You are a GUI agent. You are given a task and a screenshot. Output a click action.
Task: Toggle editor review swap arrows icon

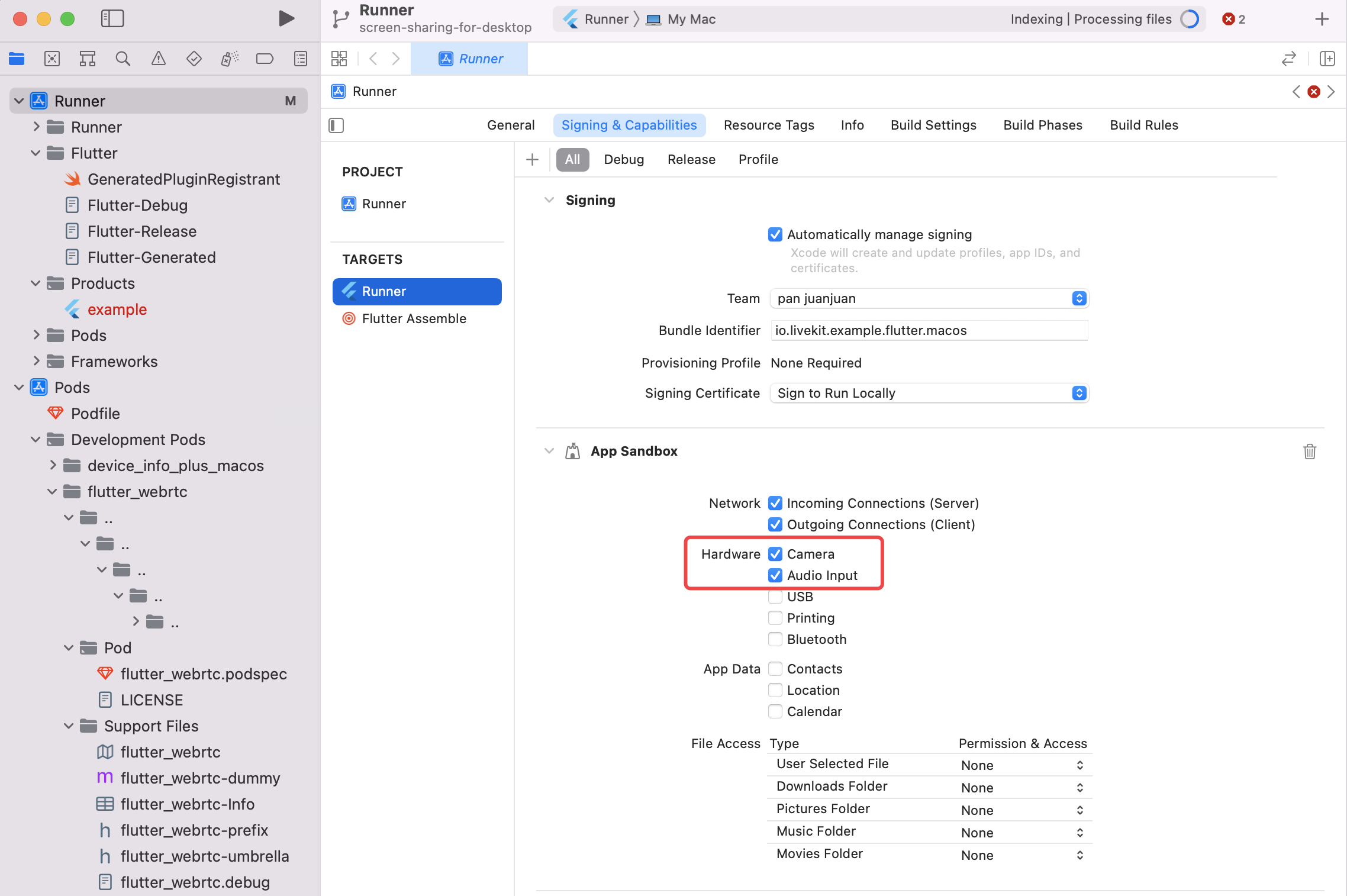(1288, 59)
